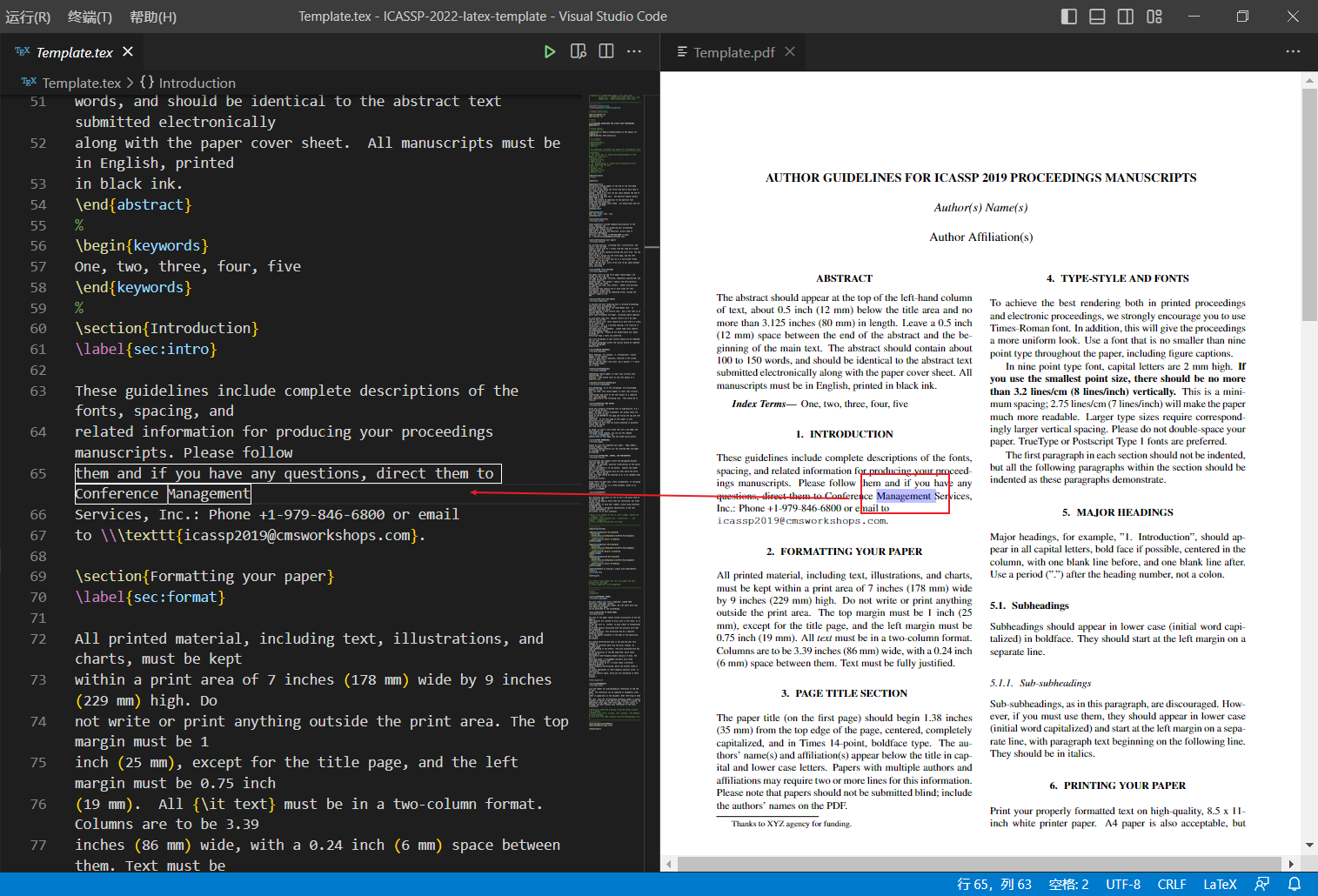1318x896 pixels.
Task: Open the feedback icon in status bar
Action: point(1262,884)
